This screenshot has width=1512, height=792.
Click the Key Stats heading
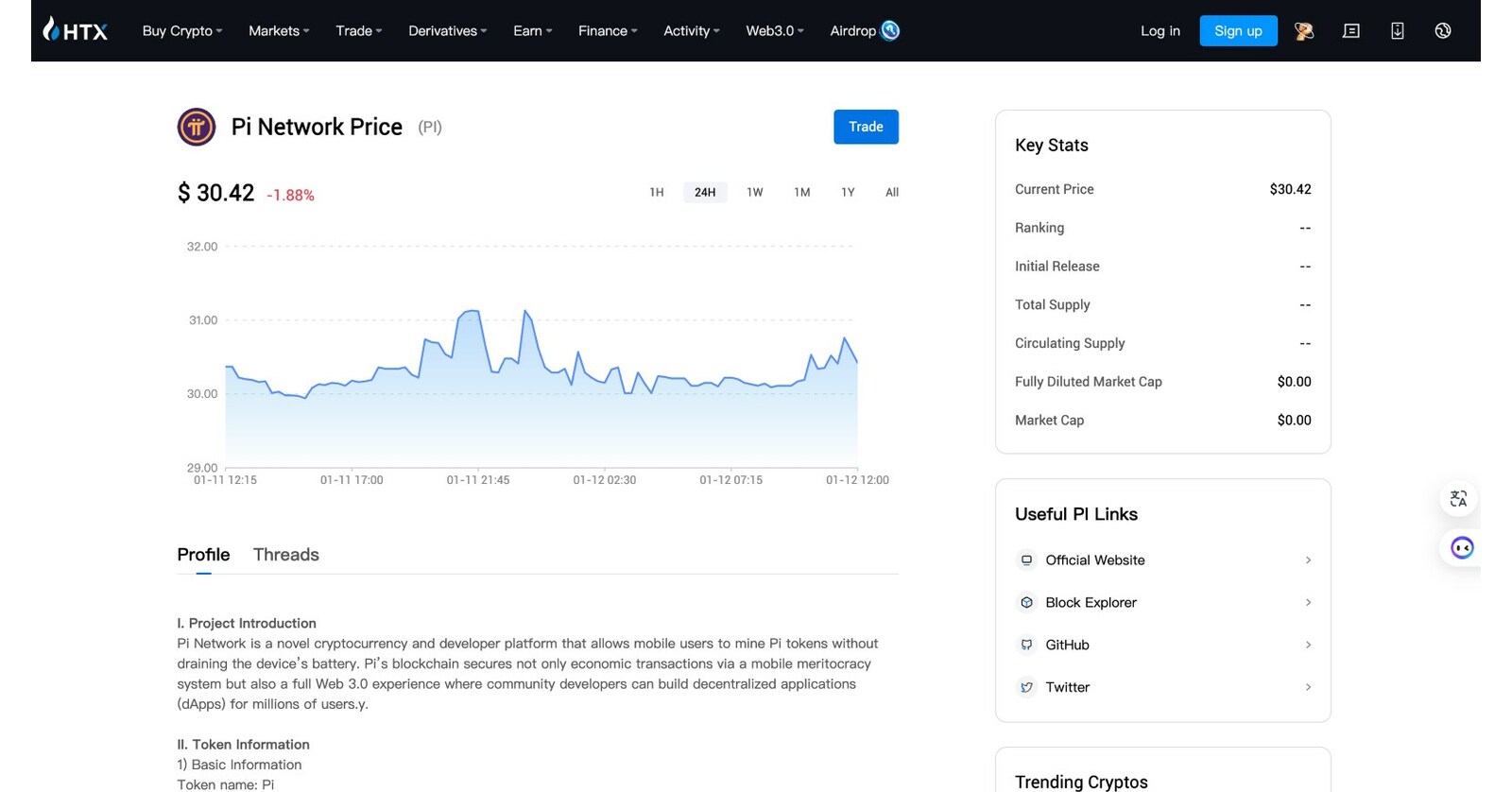(x=1052, y=145)
